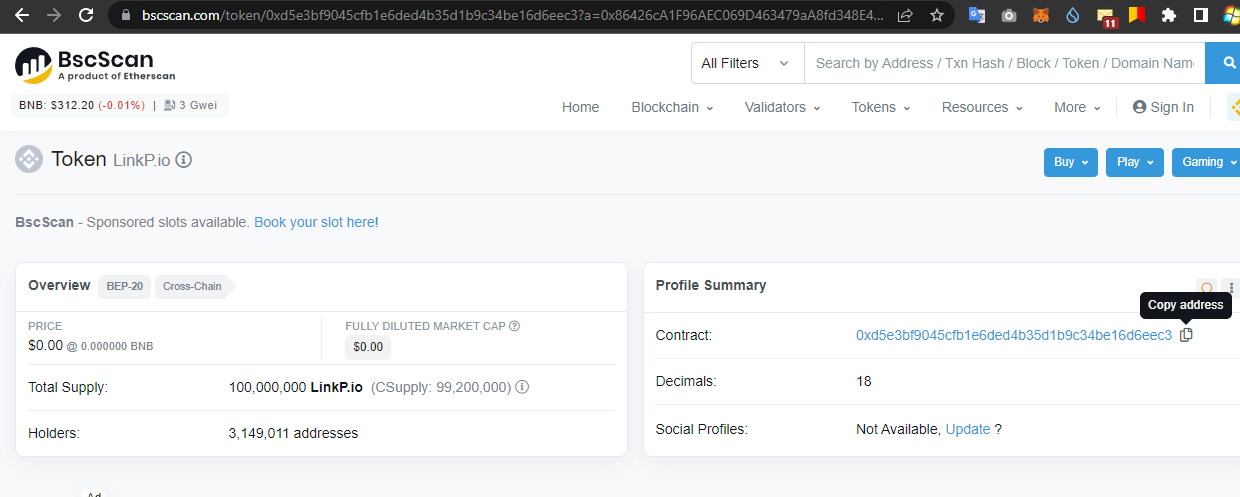The image size is (1240, 497).
Task: Click the BNB chain icon beside Sign In
Action: click(1234, 107)
